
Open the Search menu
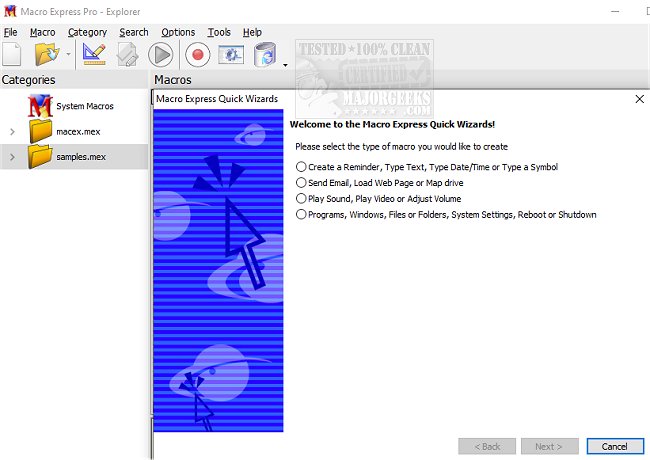coord(133,32)
